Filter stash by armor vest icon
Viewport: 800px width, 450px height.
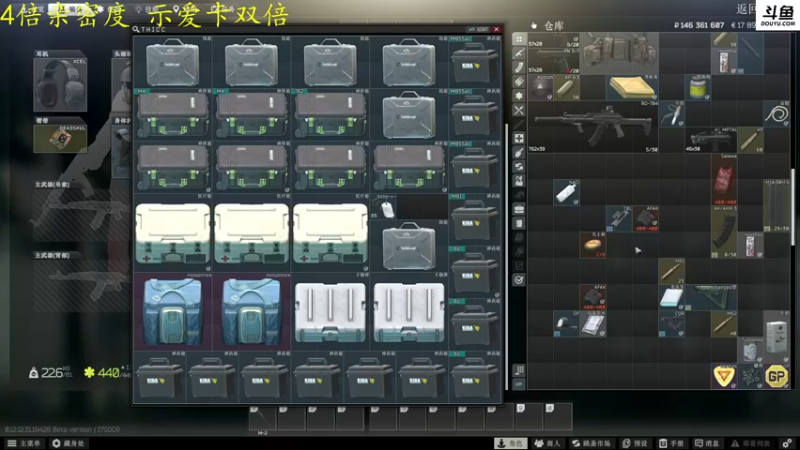click(x=519, y=181)
